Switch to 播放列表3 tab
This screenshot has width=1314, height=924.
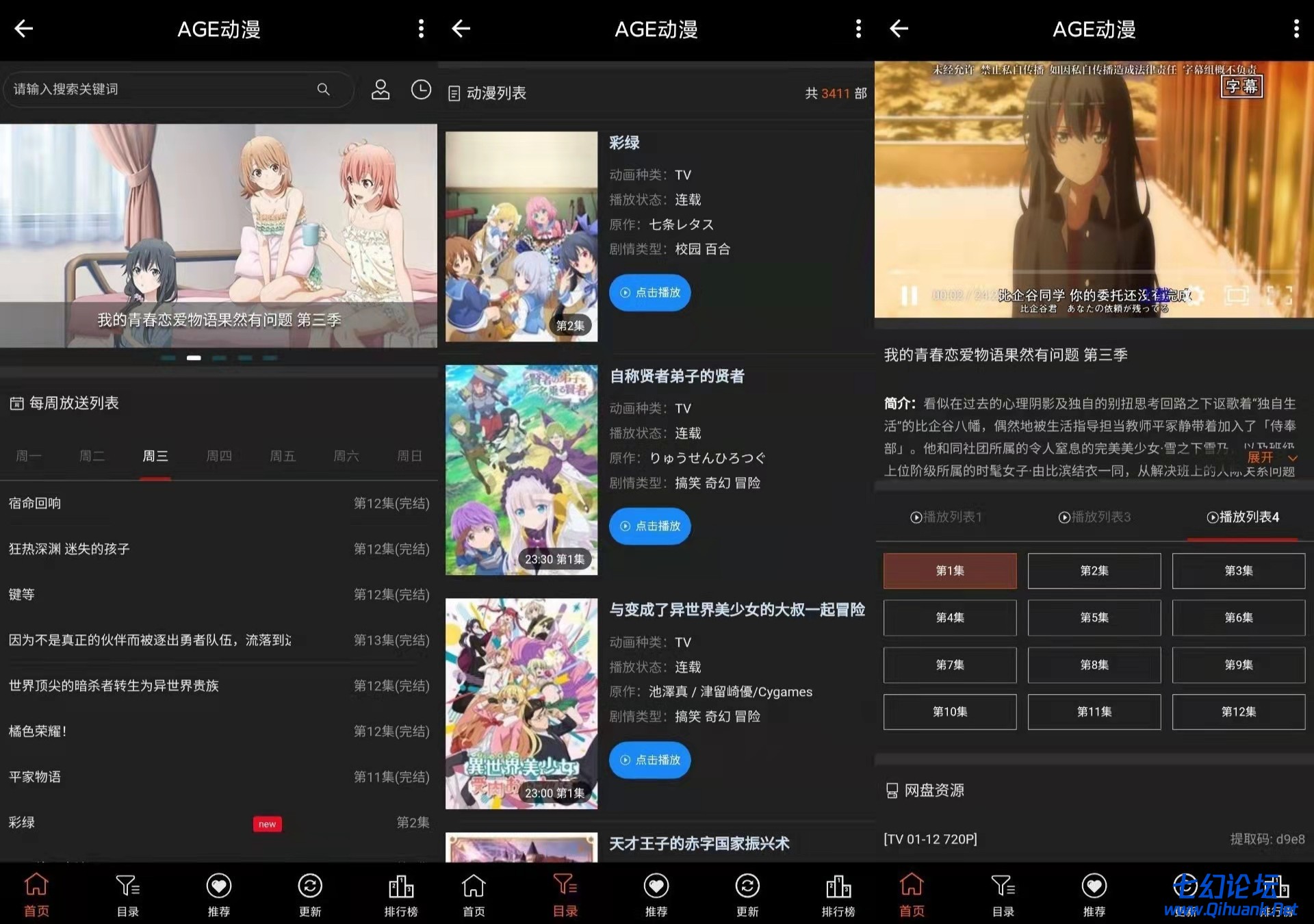[1094, 517]
